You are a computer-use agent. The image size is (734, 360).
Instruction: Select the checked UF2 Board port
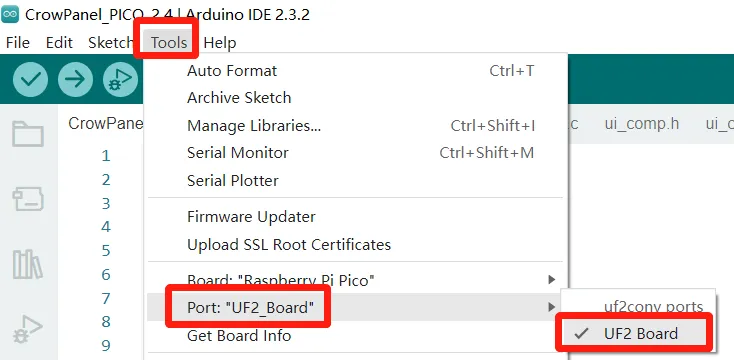[x=634, y=333]
